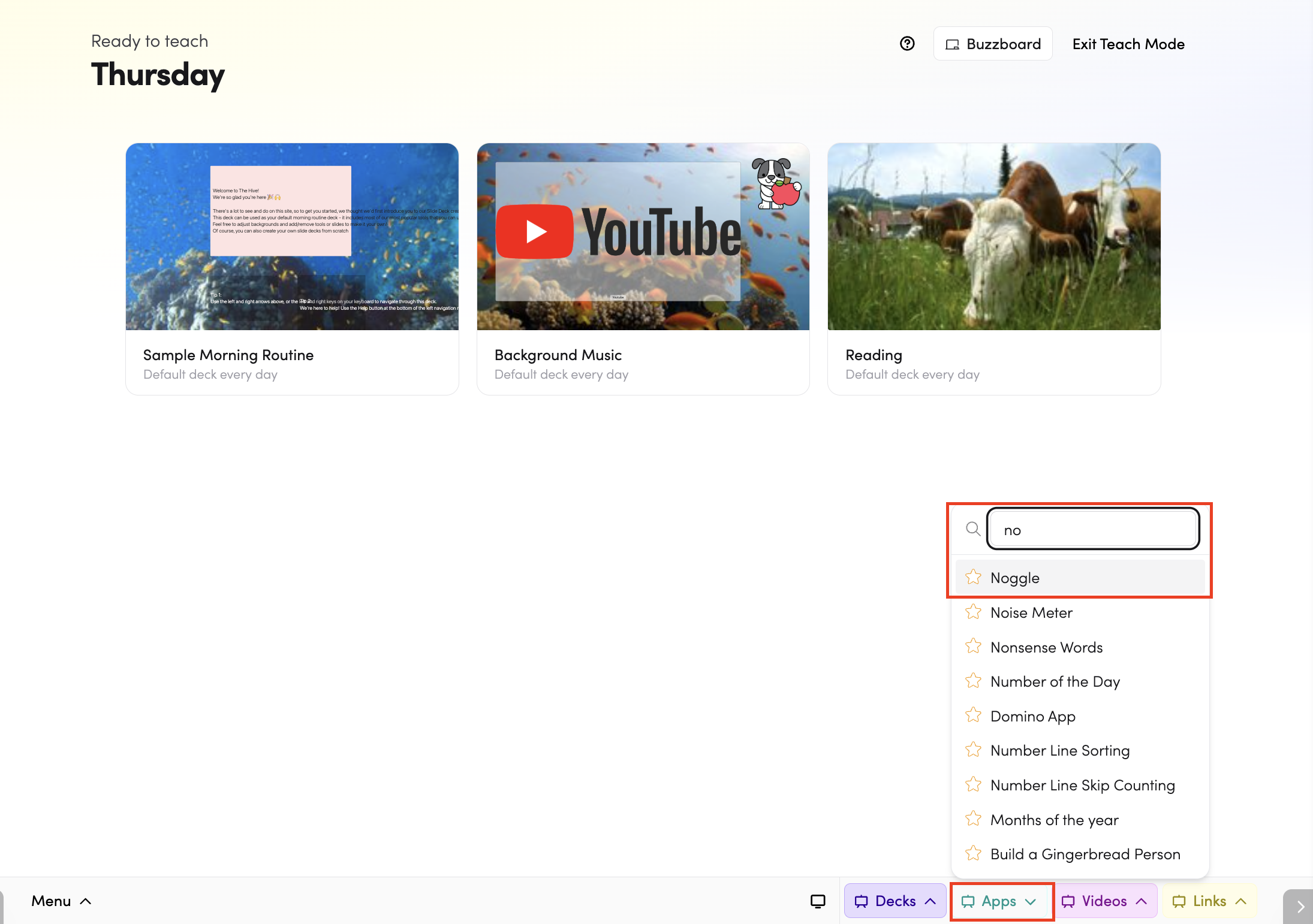Select Number Line Sorting from list
1313x924 pixels.
click(x=1060, y=750)
